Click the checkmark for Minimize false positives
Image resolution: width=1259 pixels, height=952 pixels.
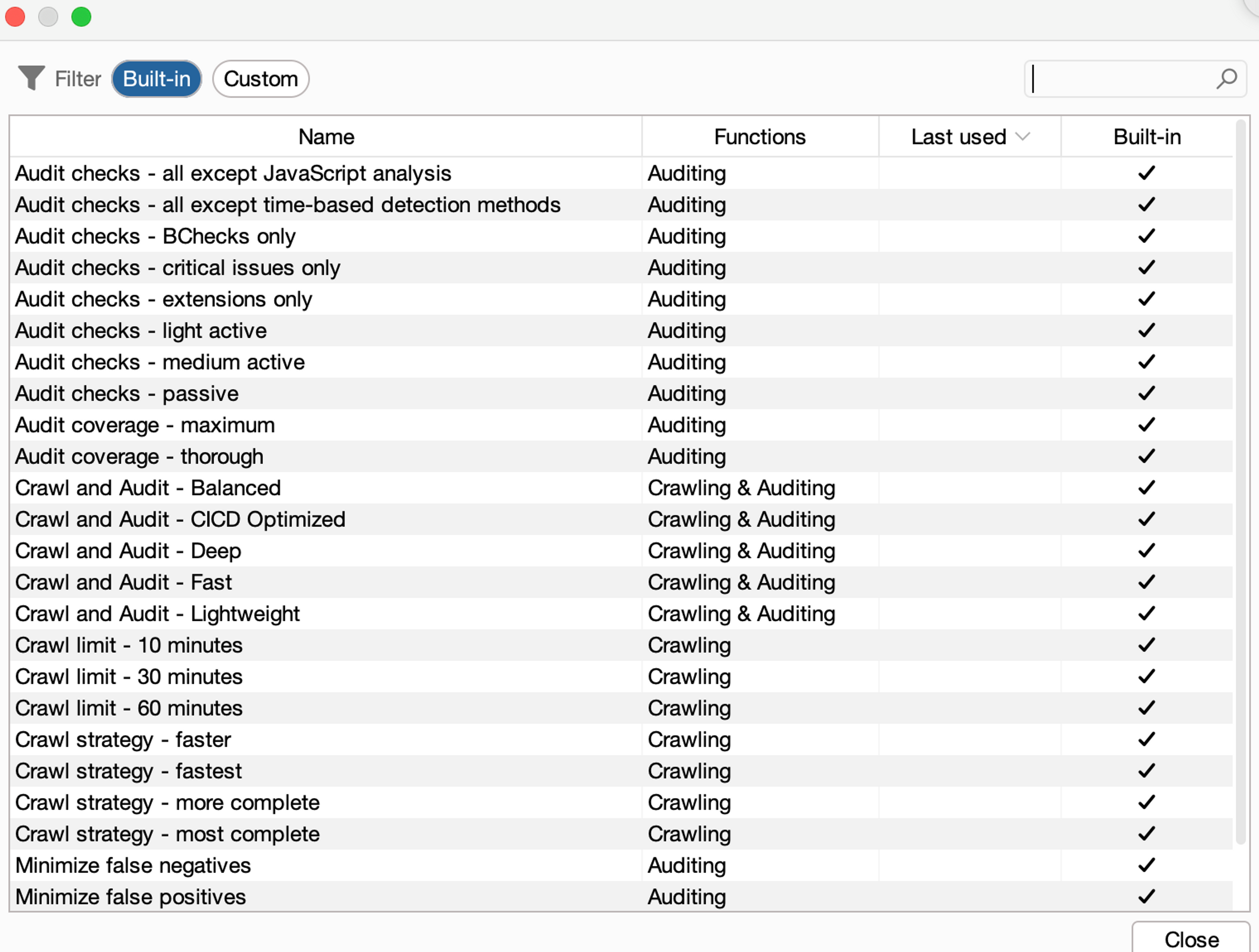point(1146,897)
